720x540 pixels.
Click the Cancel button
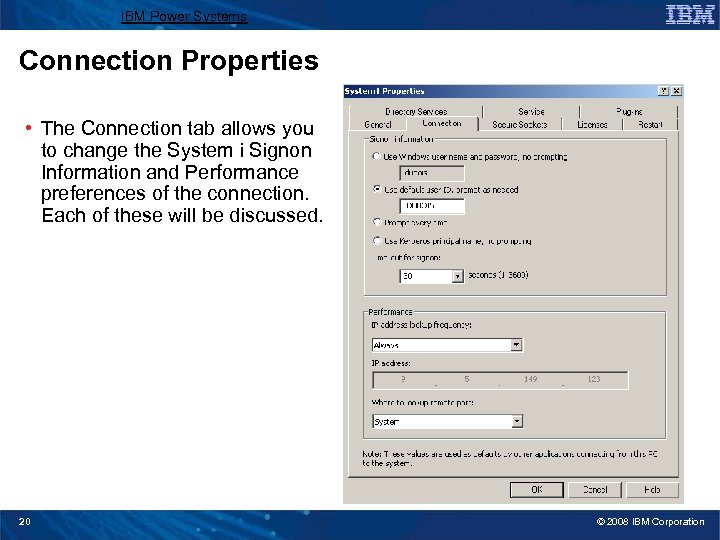(595, 490)
